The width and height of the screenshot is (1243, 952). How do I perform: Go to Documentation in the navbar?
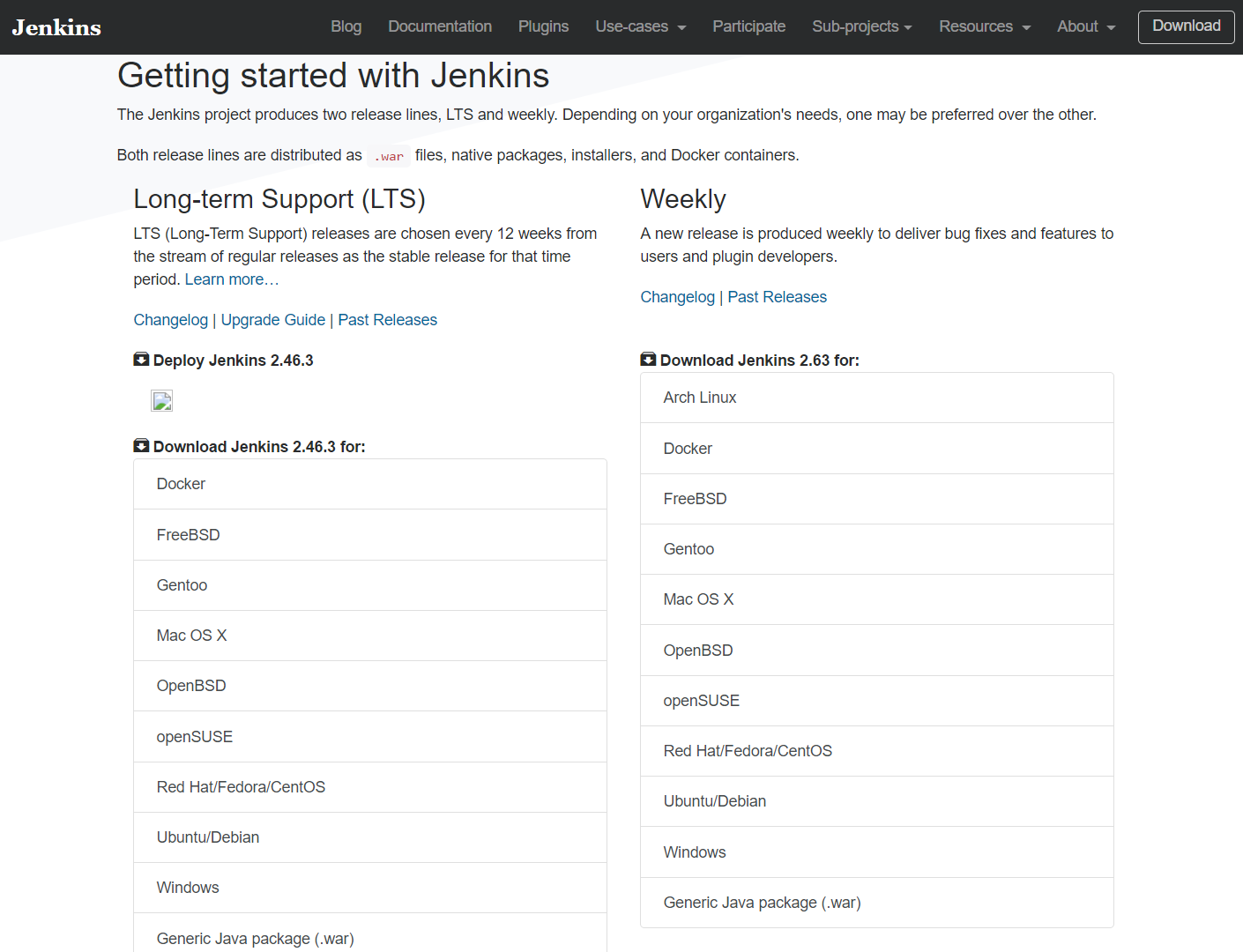point(440,26)
